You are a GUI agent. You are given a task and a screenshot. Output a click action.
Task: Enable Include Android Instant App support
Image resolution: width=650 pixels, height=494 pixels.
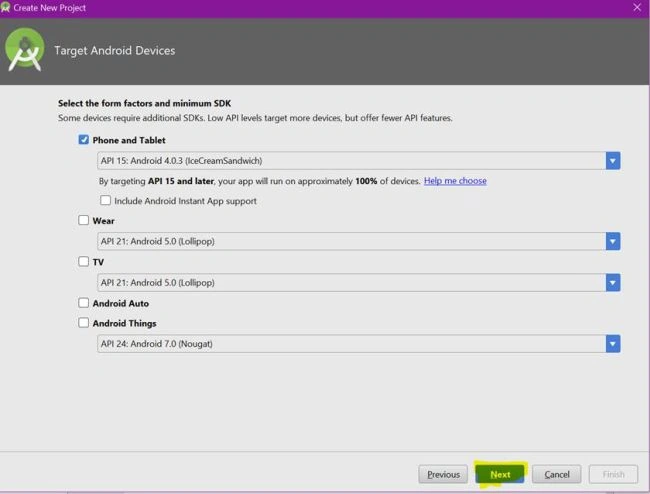[x=106, y=201]
